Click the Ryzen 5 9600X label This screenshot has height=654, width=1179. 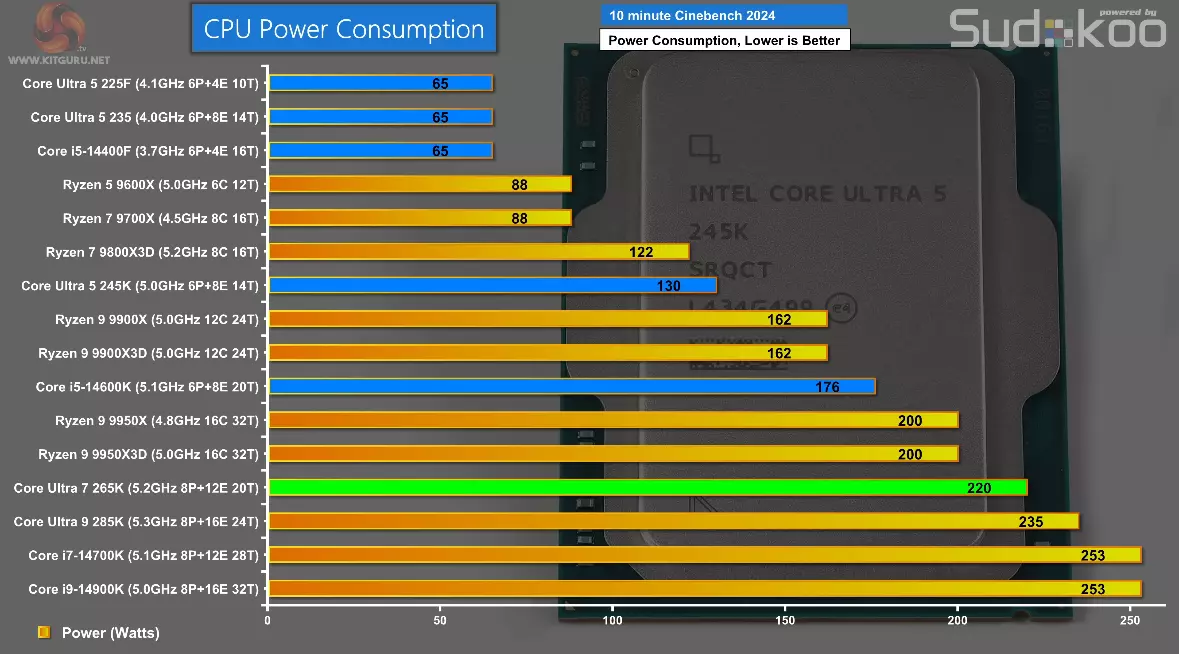coord(160,185)
